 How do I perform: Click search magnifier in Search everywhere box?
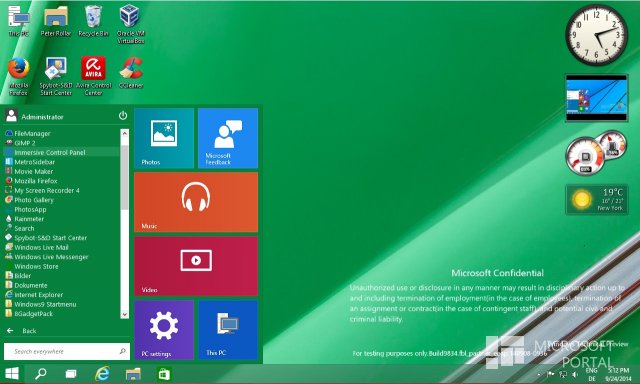click(122, 351)
